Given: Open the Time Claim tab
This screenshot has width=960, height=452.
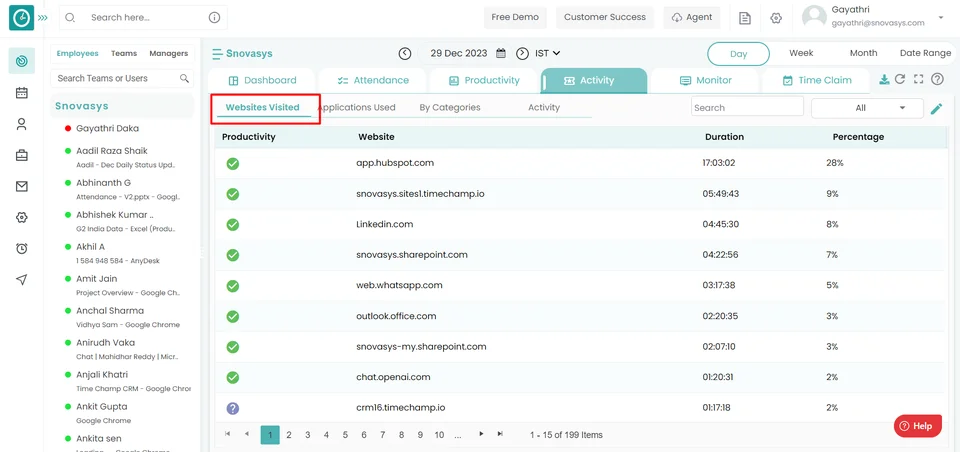Looking at the screenshot, I should click(816, 80).
